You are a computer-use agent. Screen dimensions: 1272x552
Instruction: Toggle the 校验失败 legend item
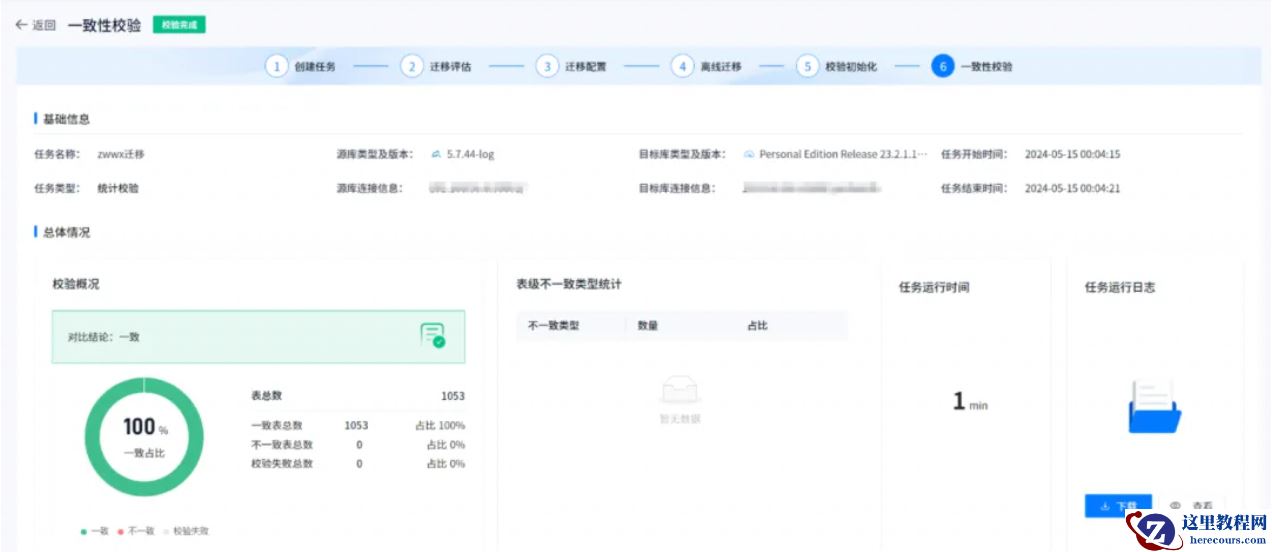click(x=187, y=531)
